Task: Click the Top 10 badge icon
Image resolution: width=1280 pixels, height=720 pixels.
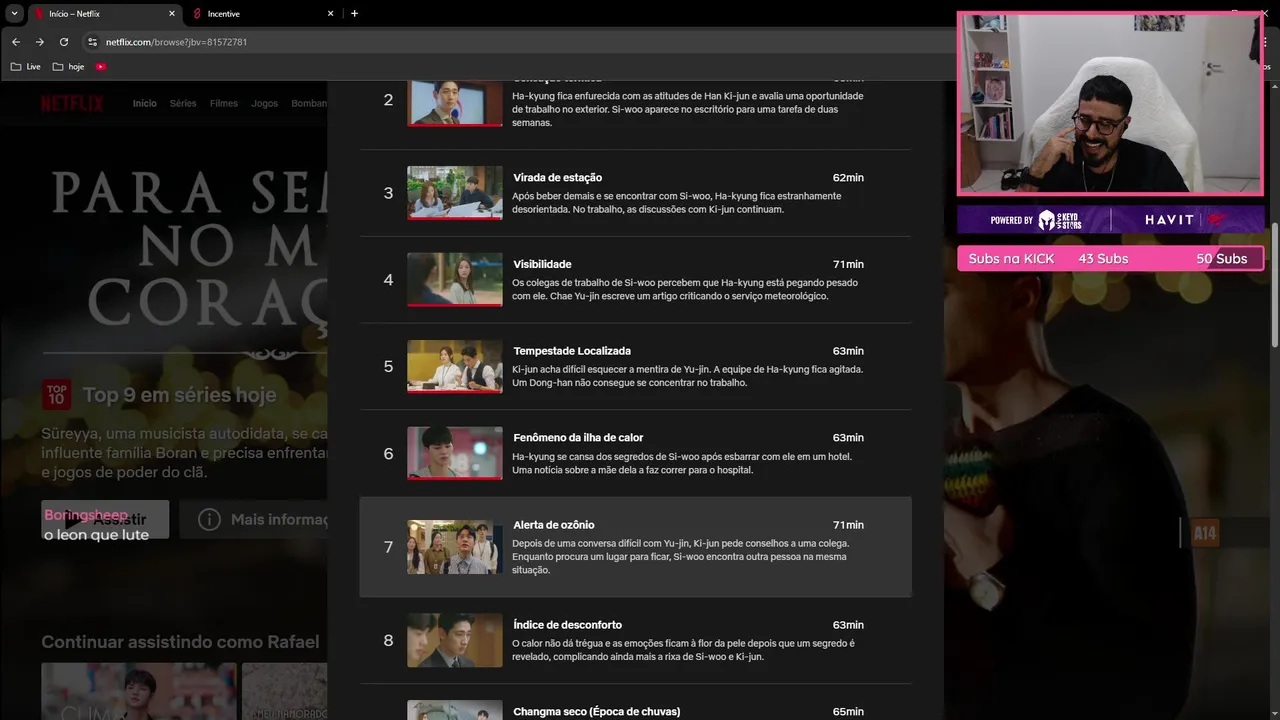Action: (x=57, y=394)
